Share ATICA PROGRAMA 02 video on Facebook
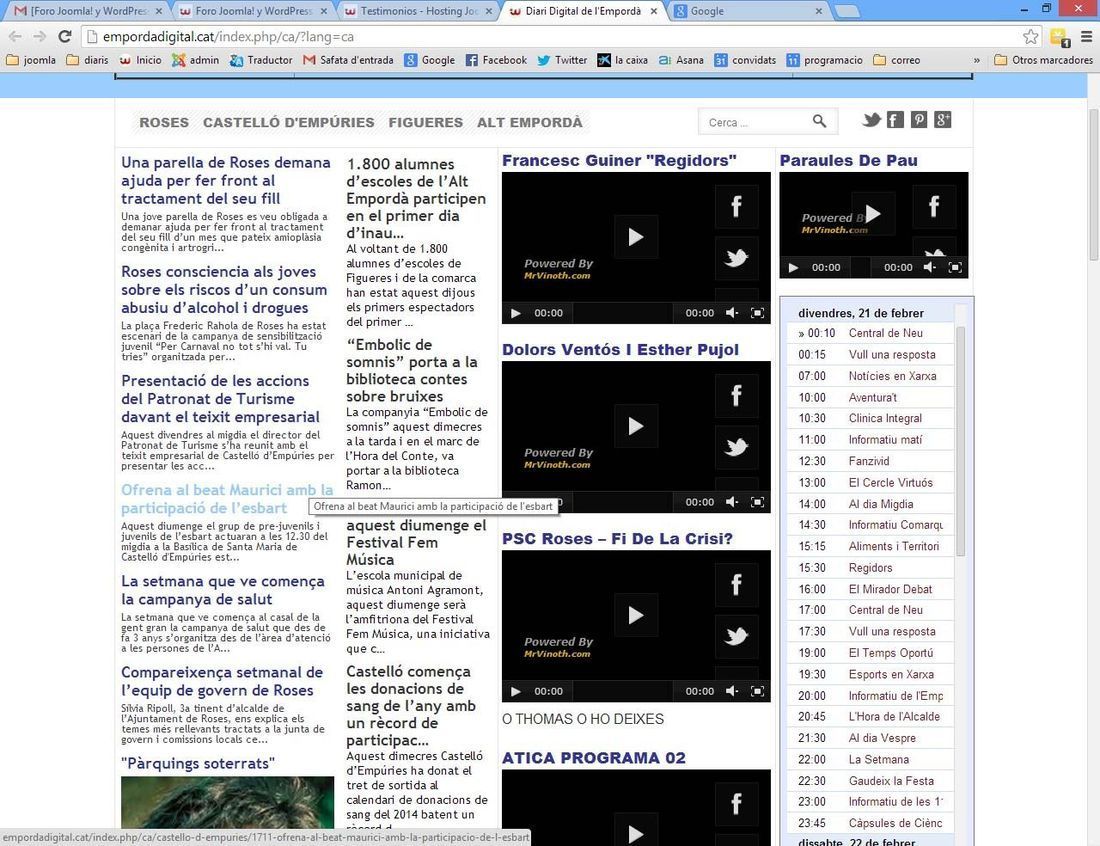Screen dimensions: 1100x846 [x=736, y=804]
